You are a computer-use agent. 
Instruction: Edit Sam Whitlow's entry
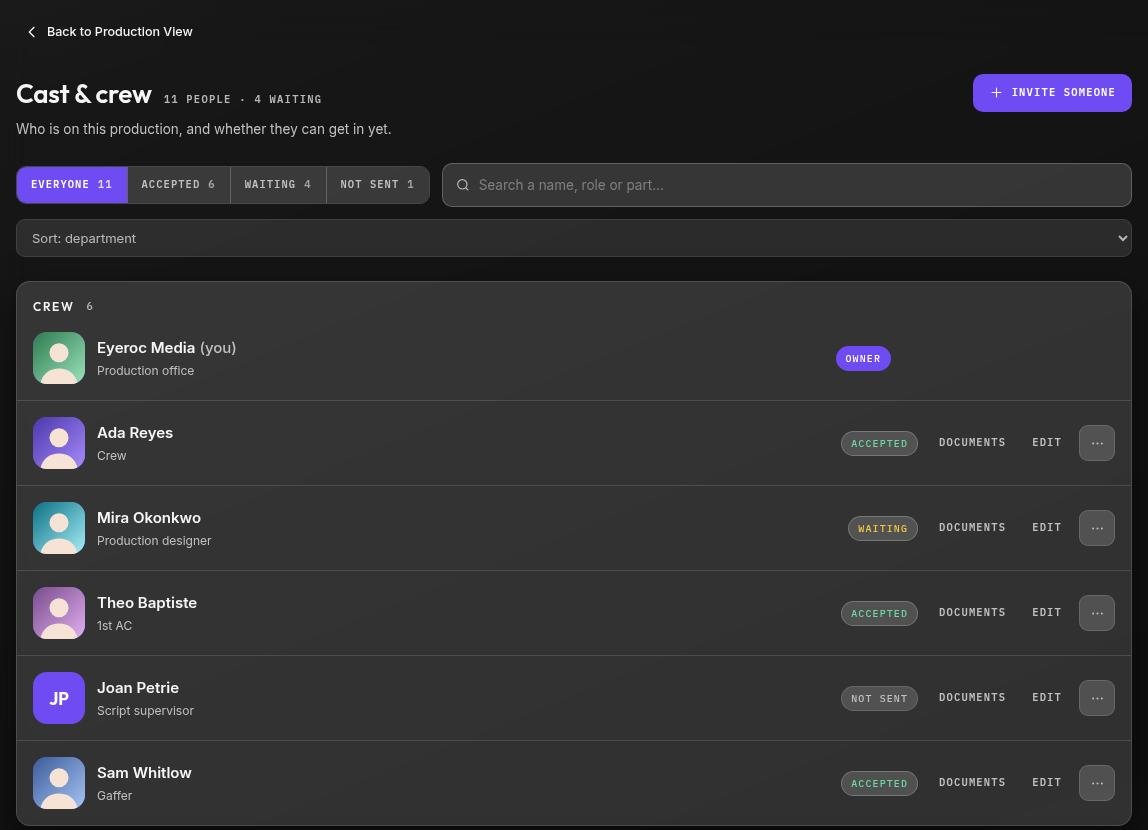tap(1046, 782)
